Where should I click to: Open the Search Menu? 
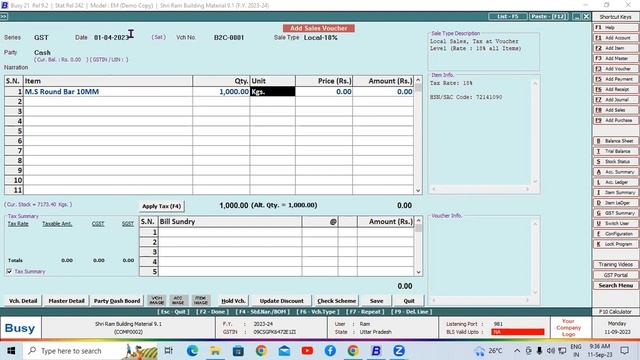tap(616, 285)
